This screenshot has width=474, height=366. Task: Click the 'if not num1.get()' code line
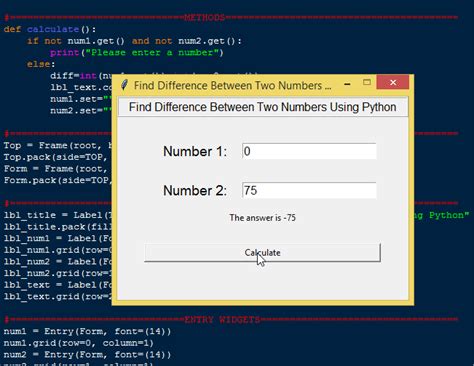point(134,41)
